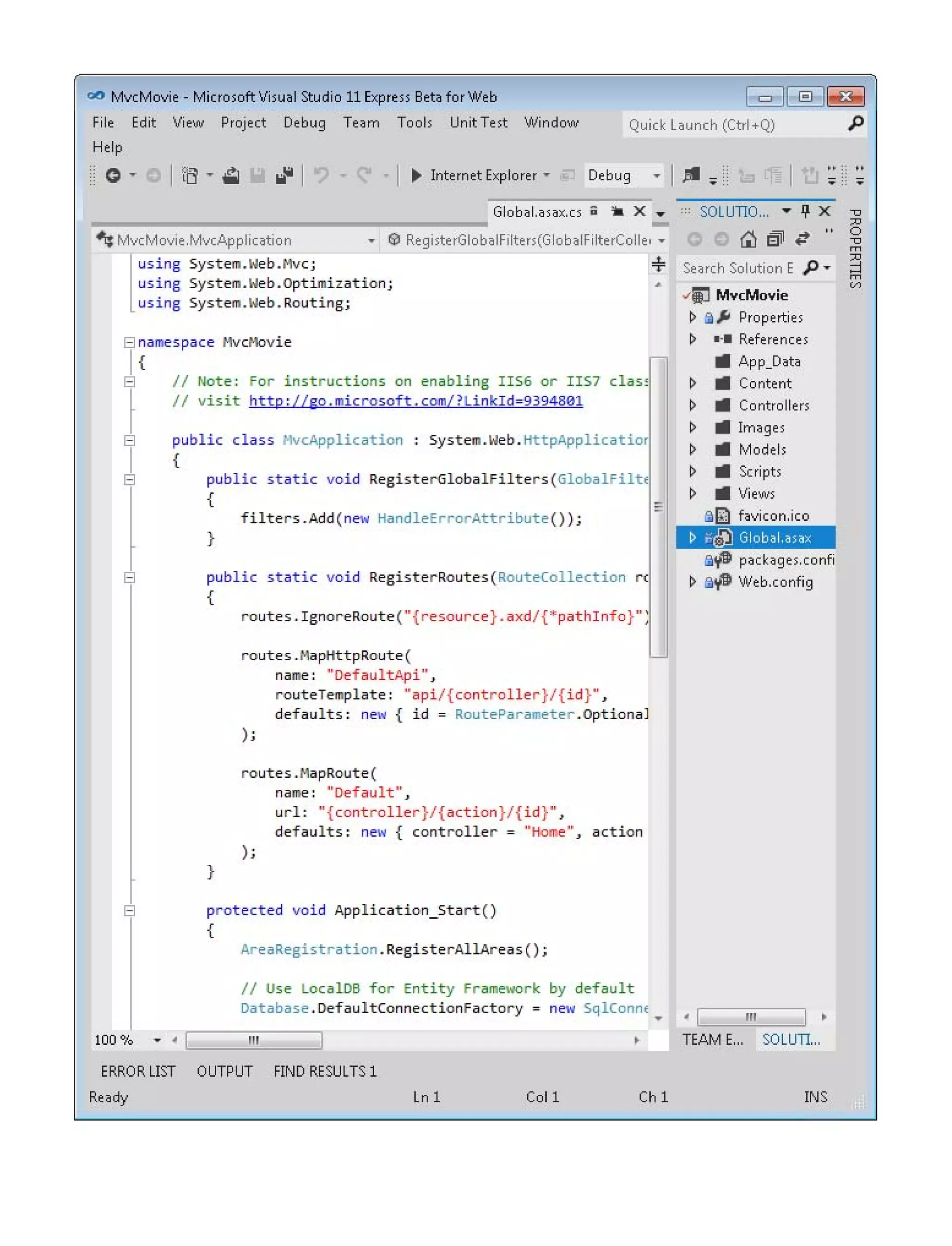Click the New Project toolbar icon
Image resolution: width=952 pixels, height=1246 pixels.
(190, 176)
